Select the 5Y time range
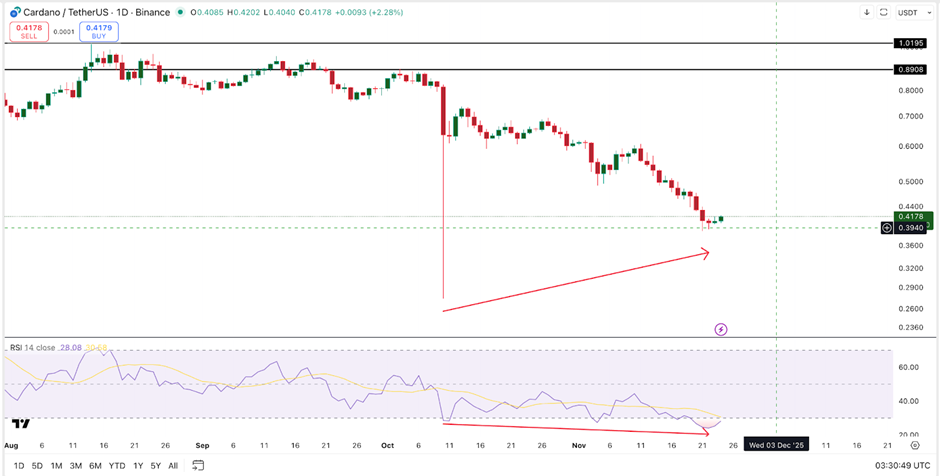Screen dimensions: 940x476 [156, 466]
